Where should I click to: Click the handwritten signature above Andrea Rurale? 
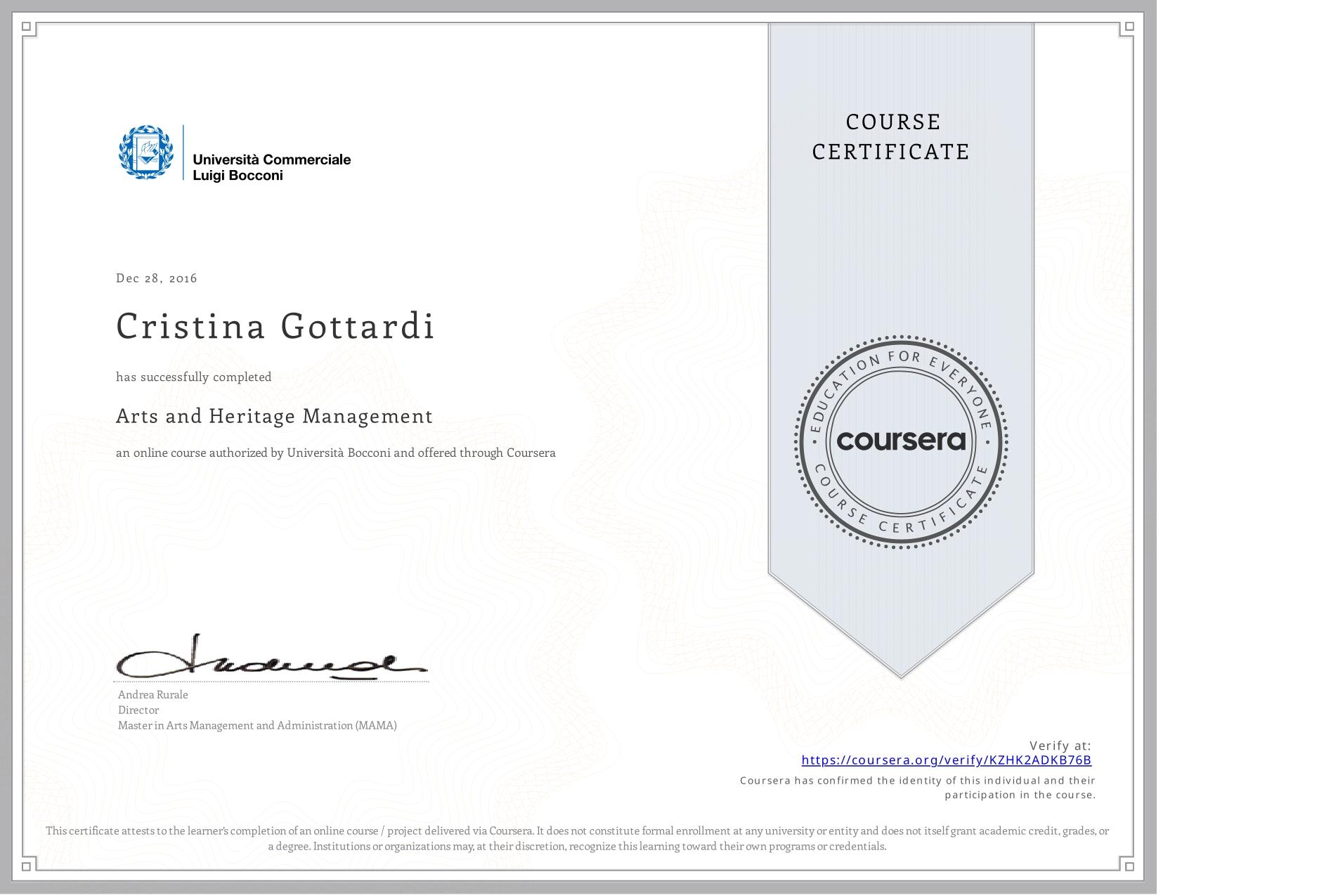pyautogui.click(x=271, y=657)
